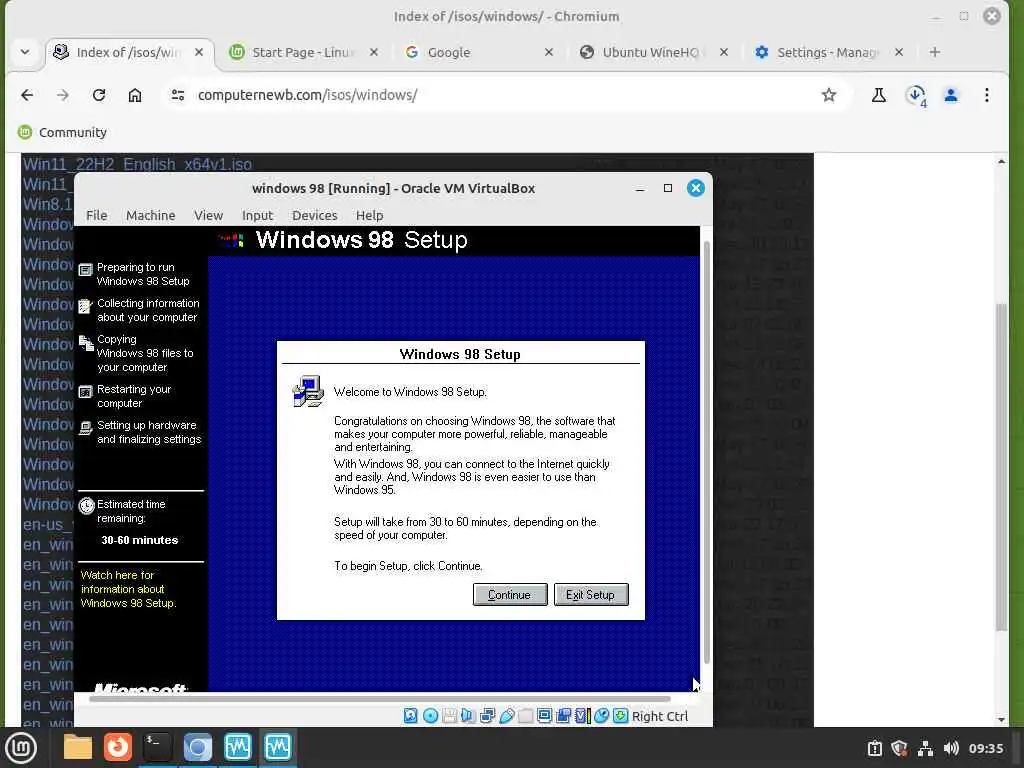This screenshot has width=1024, height=768.
Task: Close the Google tab
Action: pos(549,52)
